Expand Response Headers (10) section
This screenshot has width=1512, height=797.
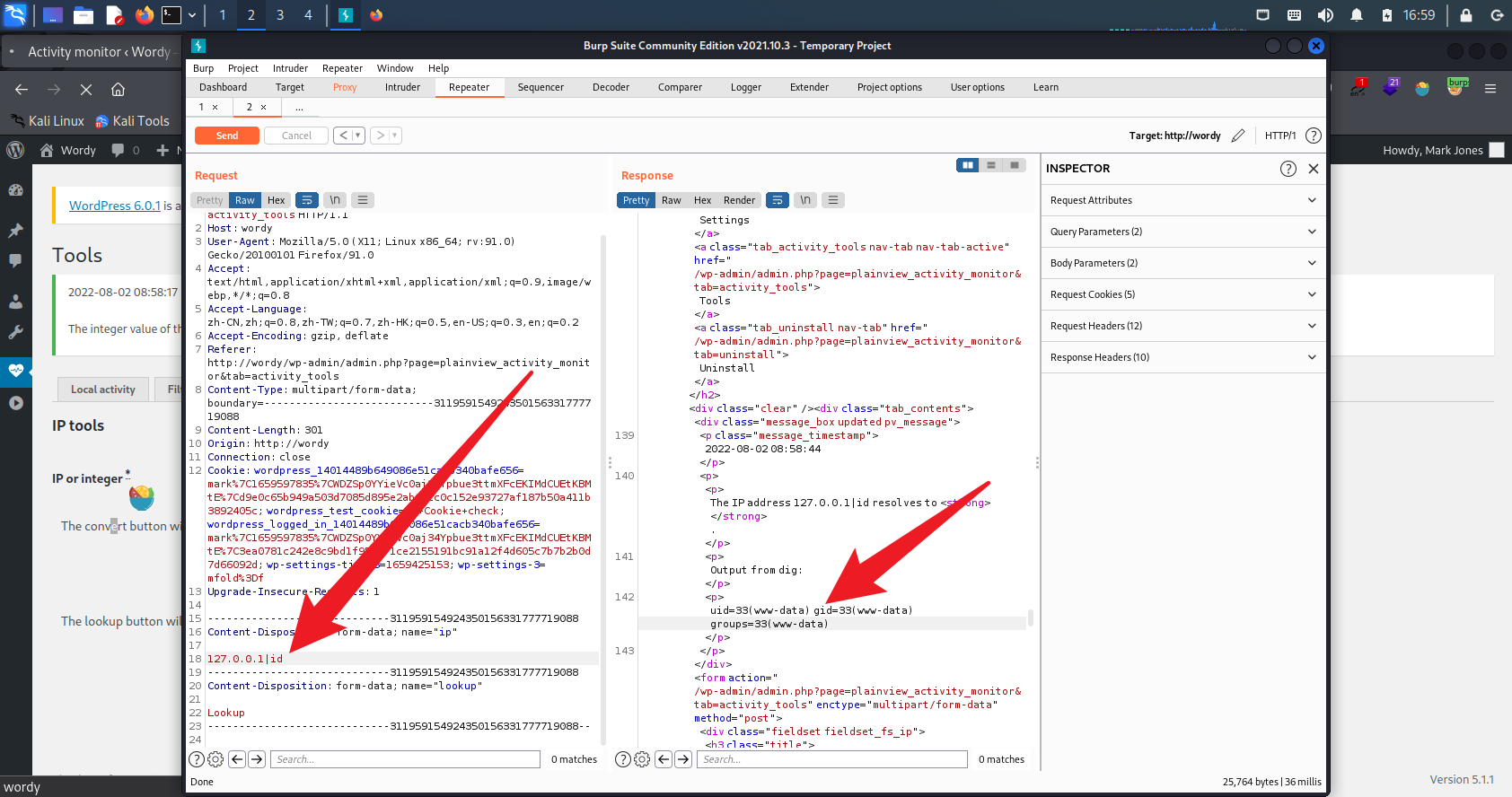1183,357
